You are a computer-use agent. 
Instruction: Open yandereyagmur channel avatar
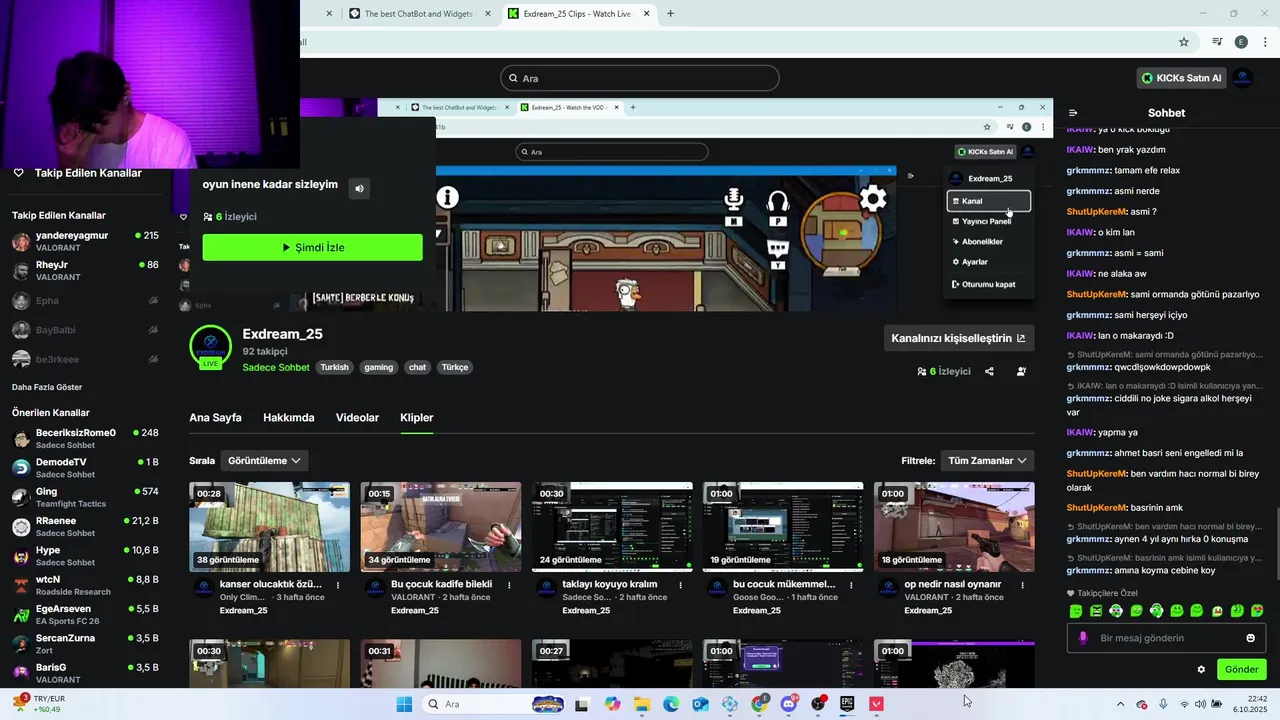(x=21, y=242)
